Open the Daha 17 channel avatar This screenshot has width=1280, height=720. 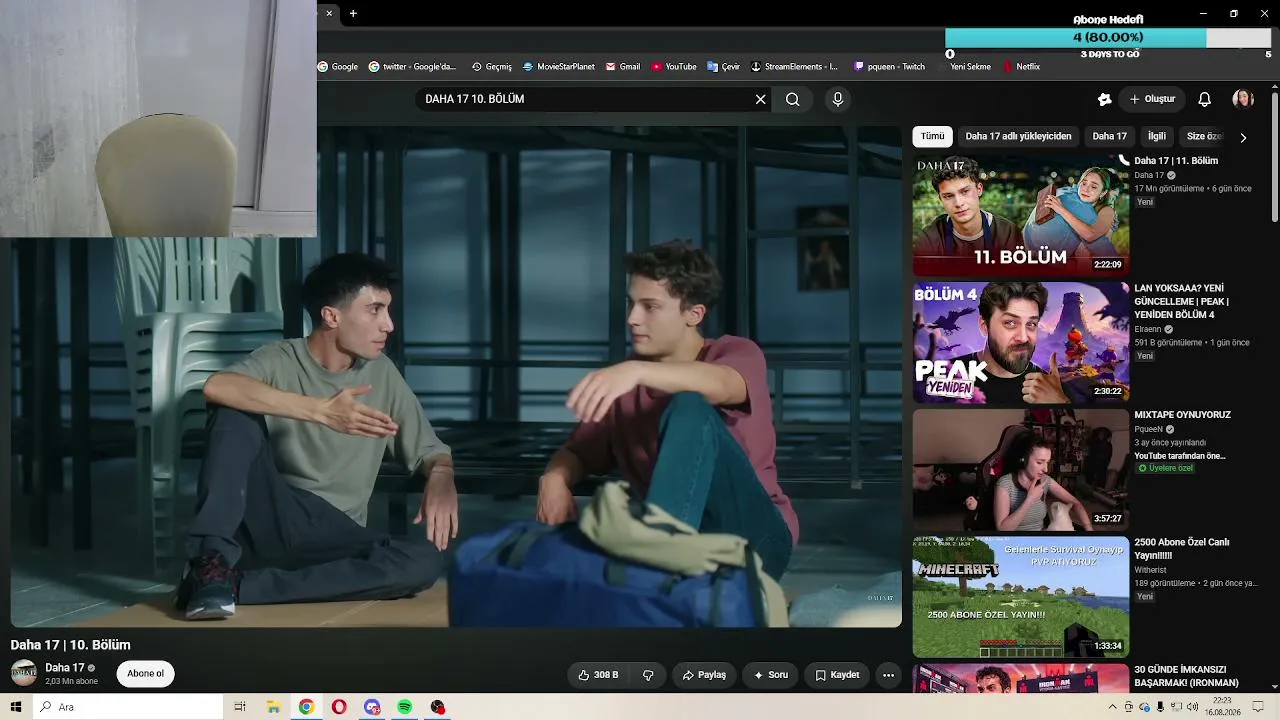[x=24, y=673]
